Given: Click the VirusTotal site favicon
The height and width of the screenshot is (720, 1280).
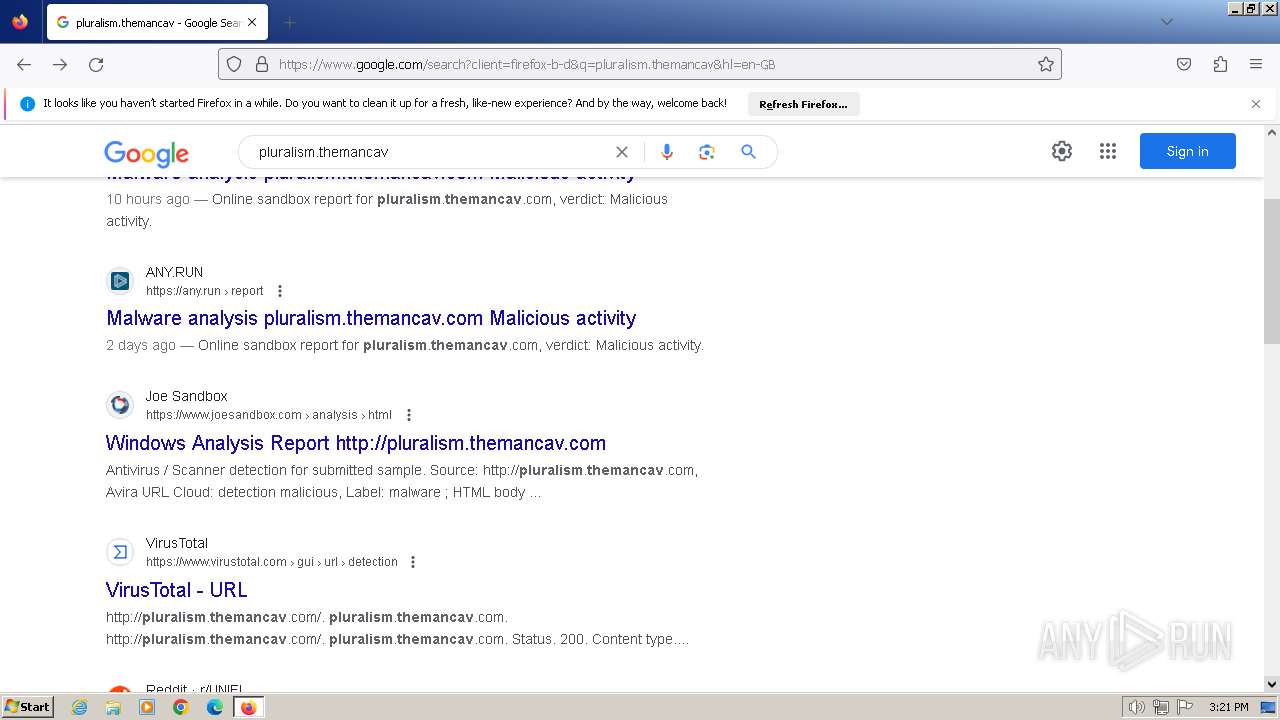Looking at the screenshot, I should [x=120, y=552].
